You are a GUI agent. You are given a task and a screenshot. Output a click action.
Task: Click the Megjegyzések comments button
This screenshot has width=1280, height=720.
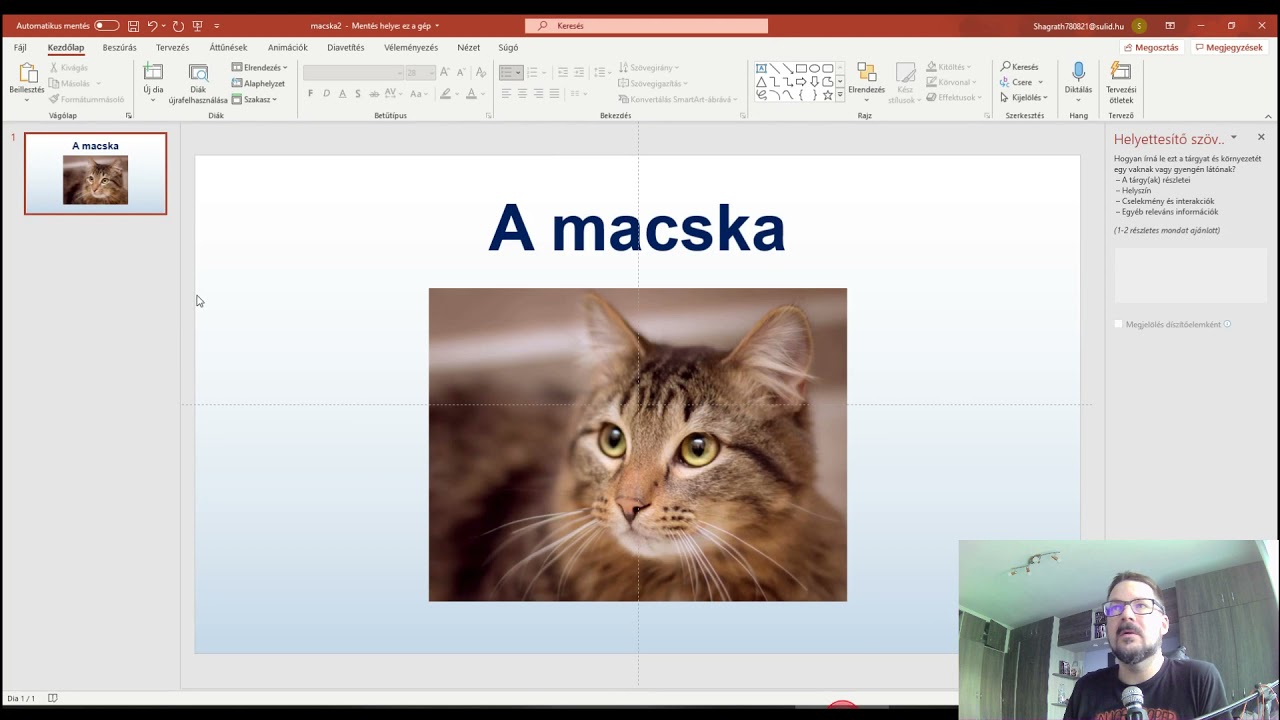(x=1228, y=47)
